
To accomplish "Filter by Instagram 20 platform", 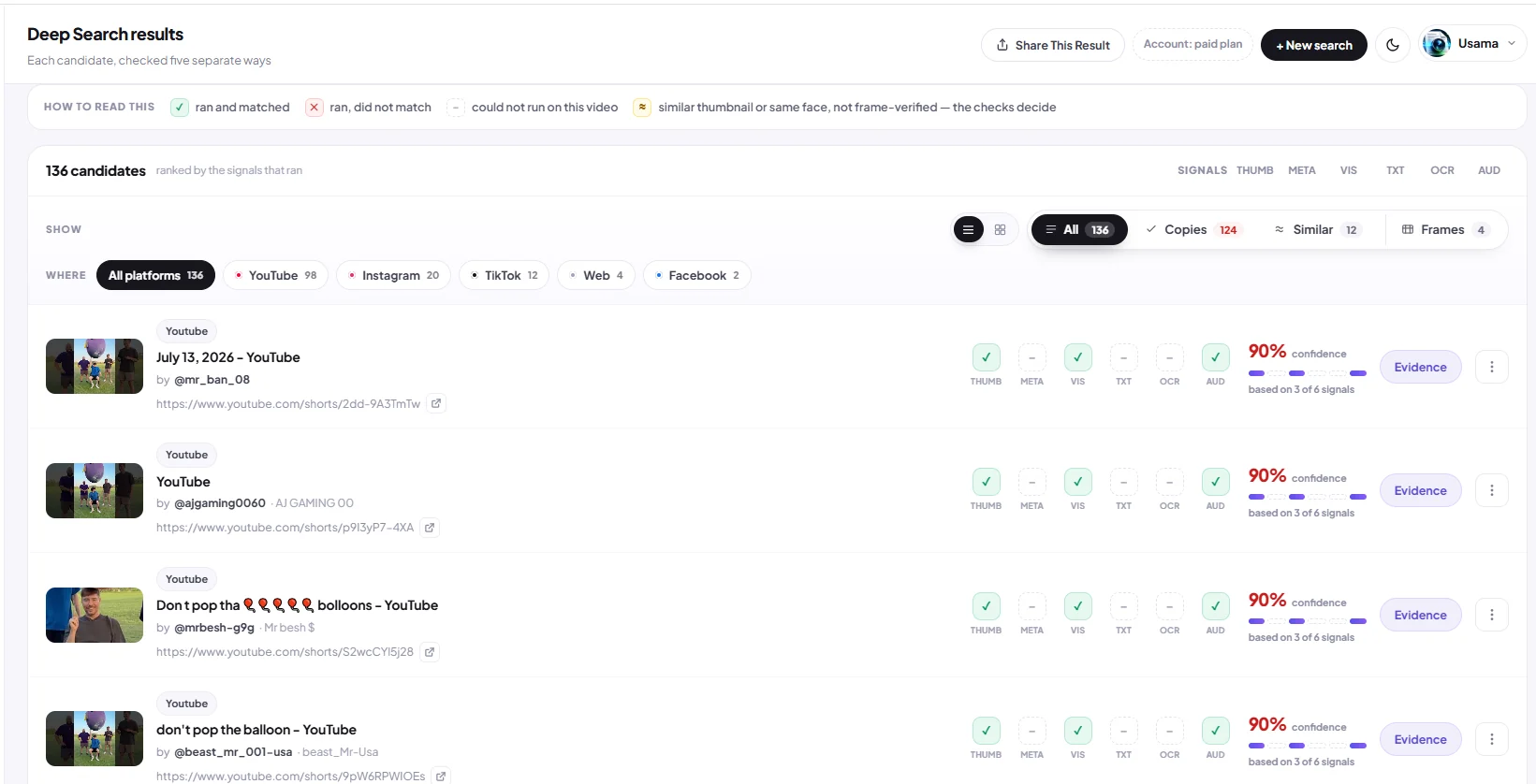I will (393, 275).
